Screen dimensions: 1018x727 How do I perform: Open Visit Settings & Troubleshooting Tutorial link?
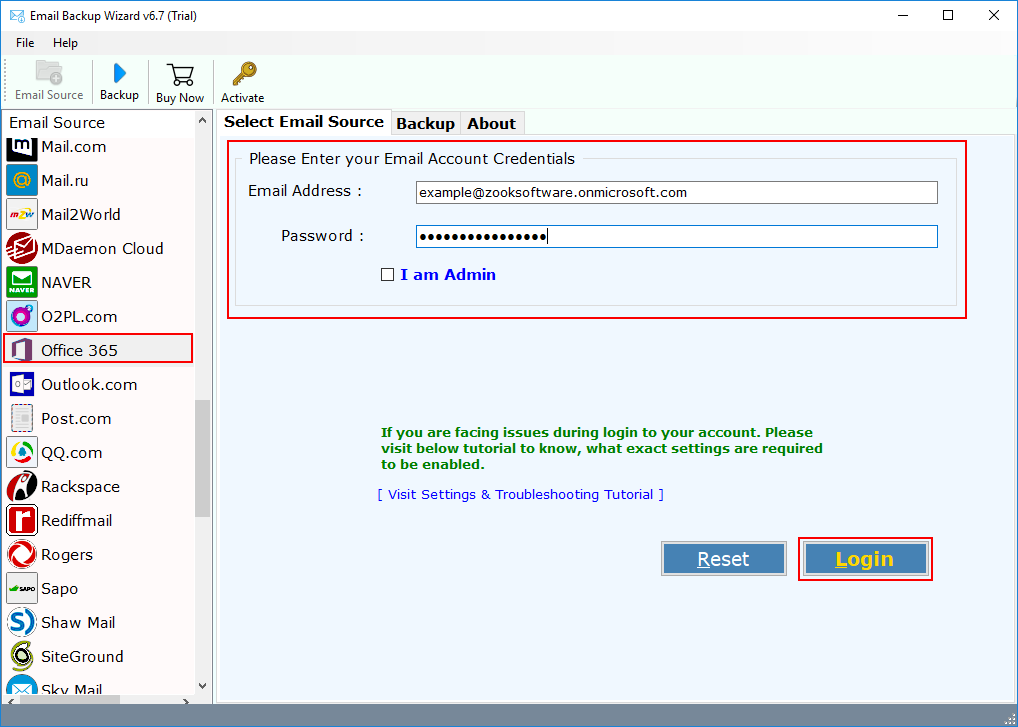521,495
